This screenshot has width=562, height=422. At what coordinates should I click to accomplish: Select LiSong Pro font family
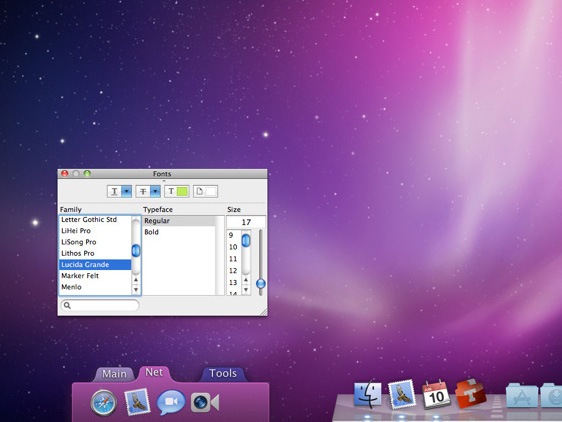click(x=95, y=242)
